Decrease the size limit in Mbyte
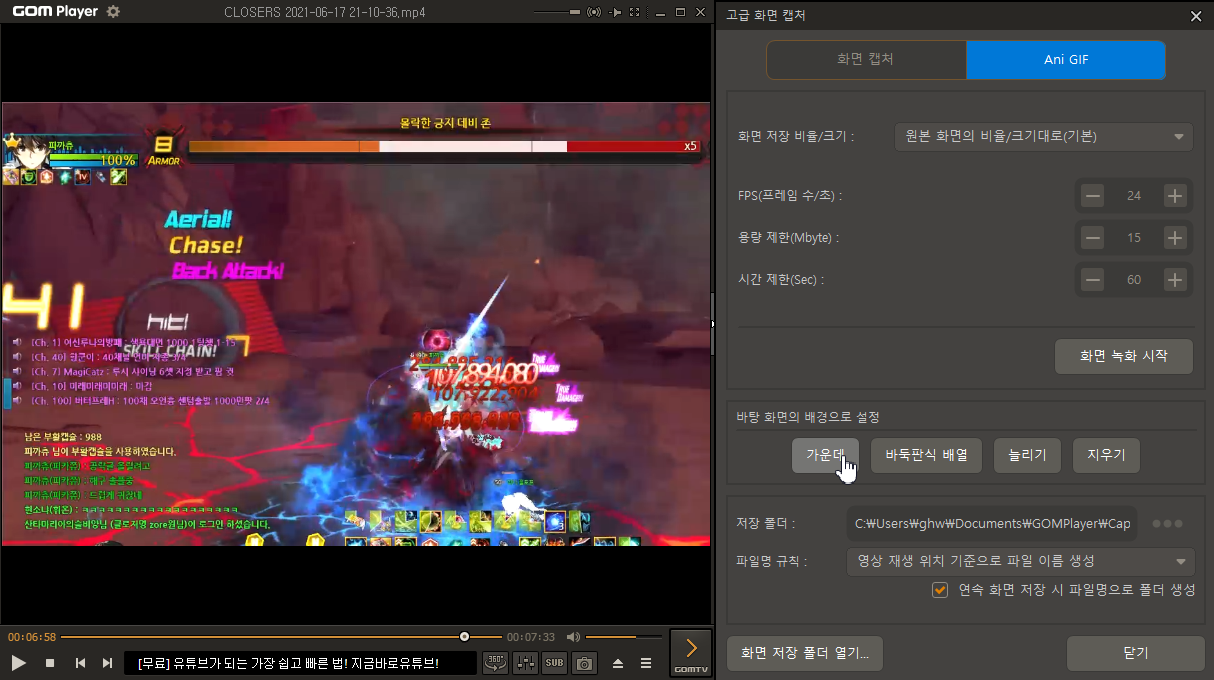This screenshot has height=680, width=1214. point(1093,238)
